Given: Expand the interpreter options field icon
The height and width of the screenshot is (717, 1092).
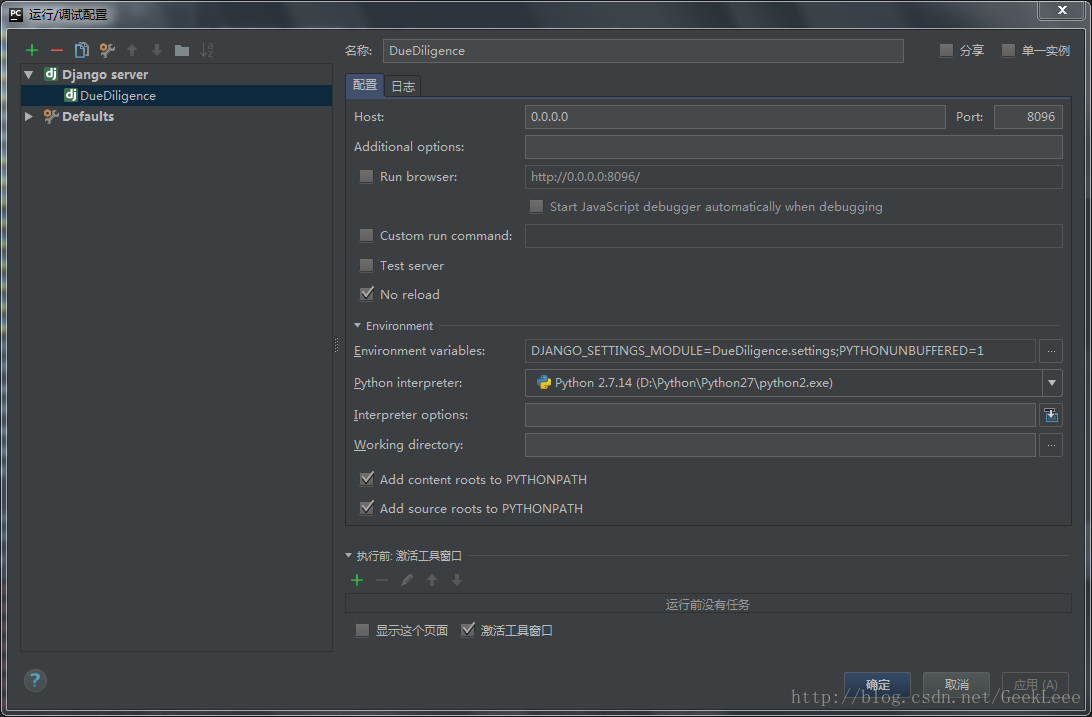Looking at the screenshot, I should tap(1051, 415).
